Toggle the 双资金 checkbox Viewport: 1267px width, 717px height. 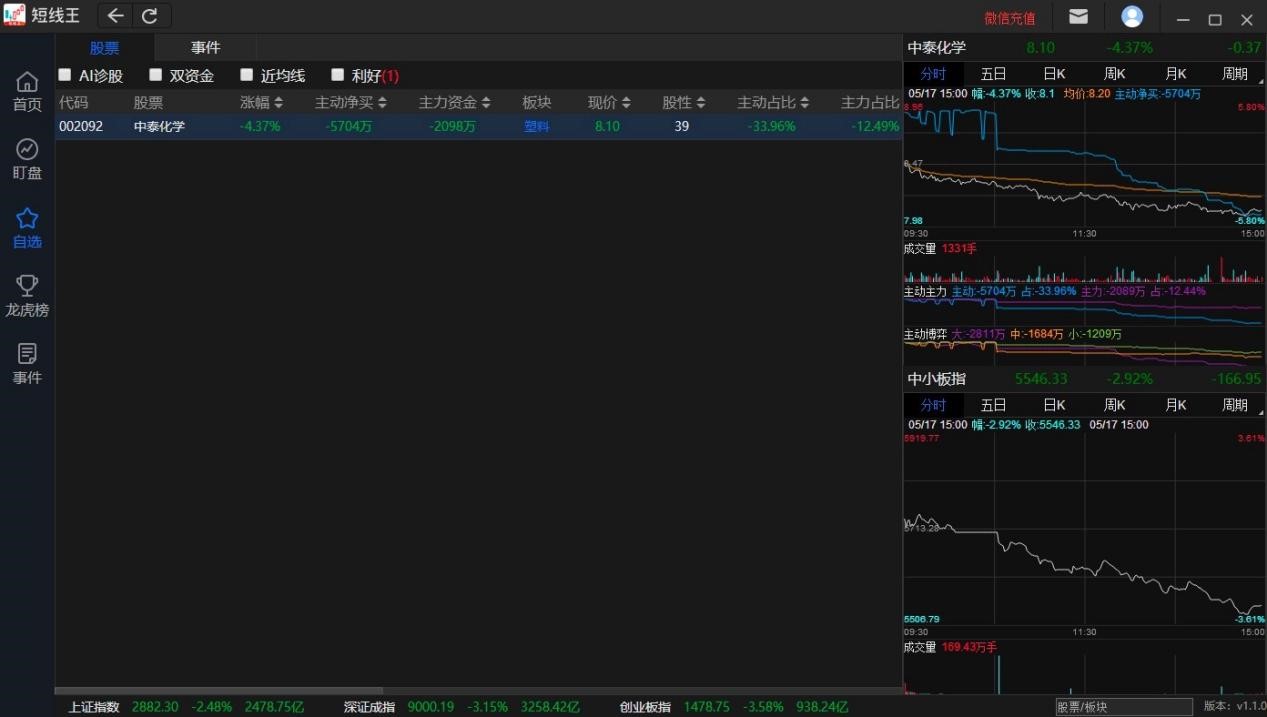pos(156,75)
